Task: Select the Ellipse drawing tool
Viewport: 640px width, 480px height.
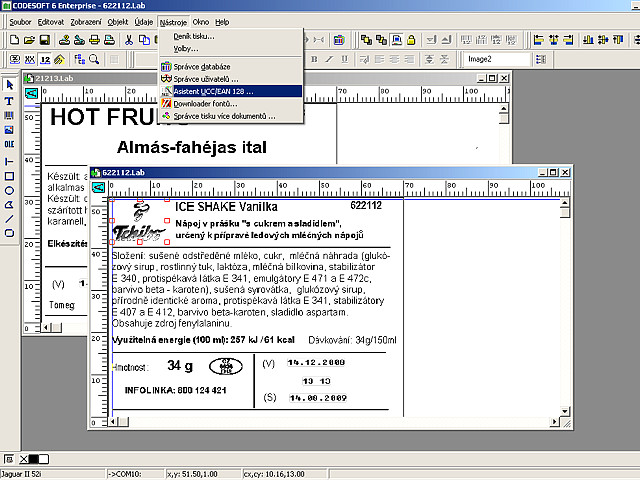Action: tap(9, 190)
